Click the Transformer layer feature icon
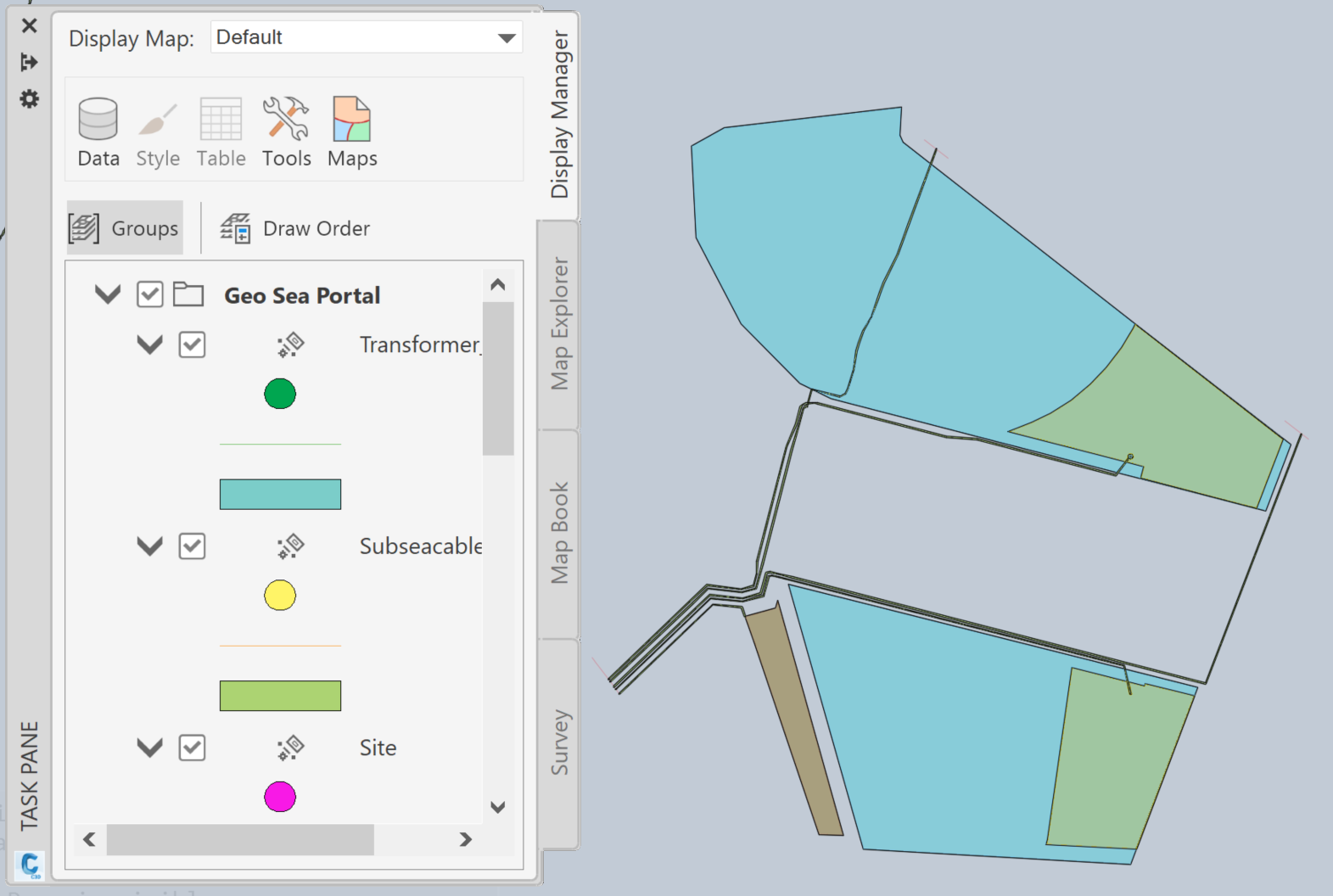Screen dimensions: 1333x896 click(x=290, y=344)
